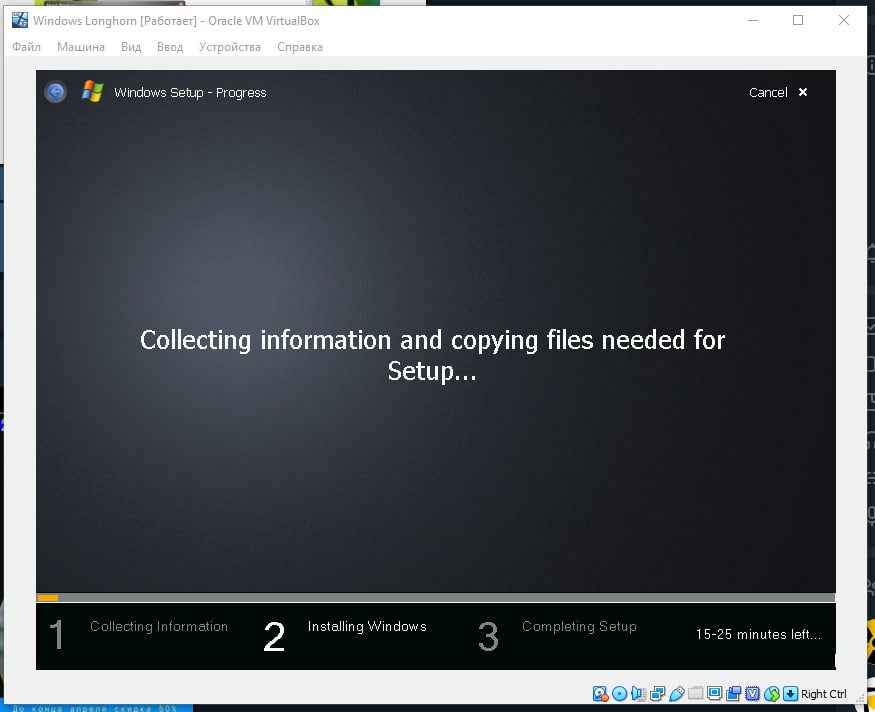
Task: Click the mouse integration status icon
Action: click(x=772, y=694)
